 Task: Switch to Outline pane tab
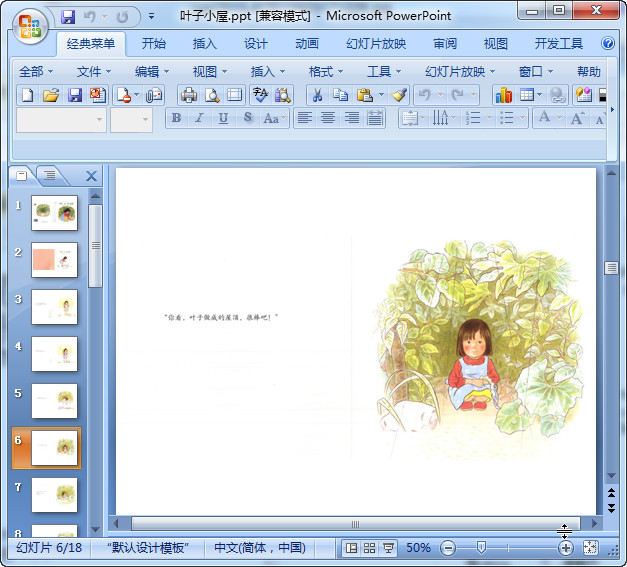click(x=50, y=175)
